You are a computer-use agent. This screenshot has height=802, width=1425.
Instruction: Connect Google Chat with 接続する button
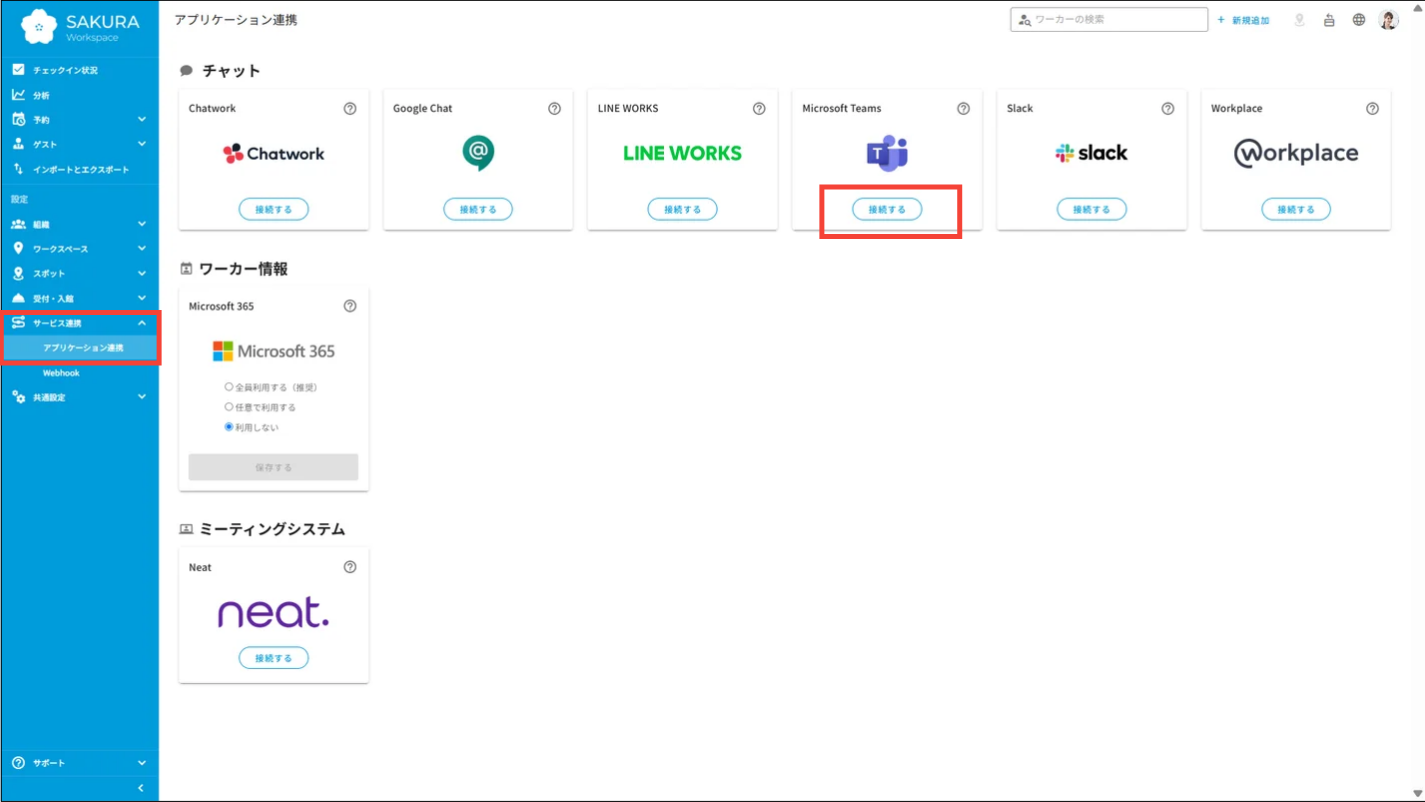478,209
